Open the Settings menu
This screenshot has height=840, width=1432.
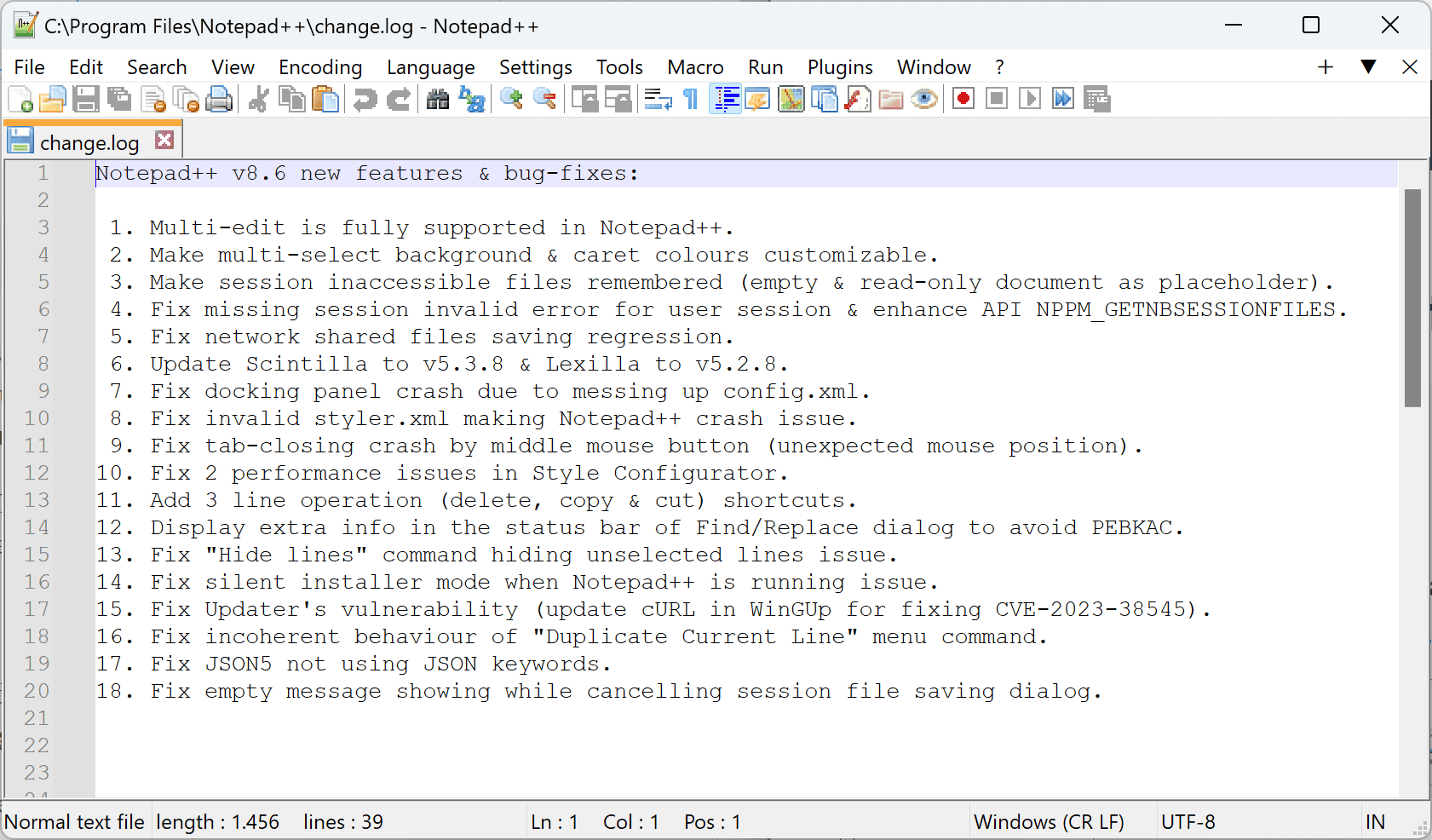536,67
